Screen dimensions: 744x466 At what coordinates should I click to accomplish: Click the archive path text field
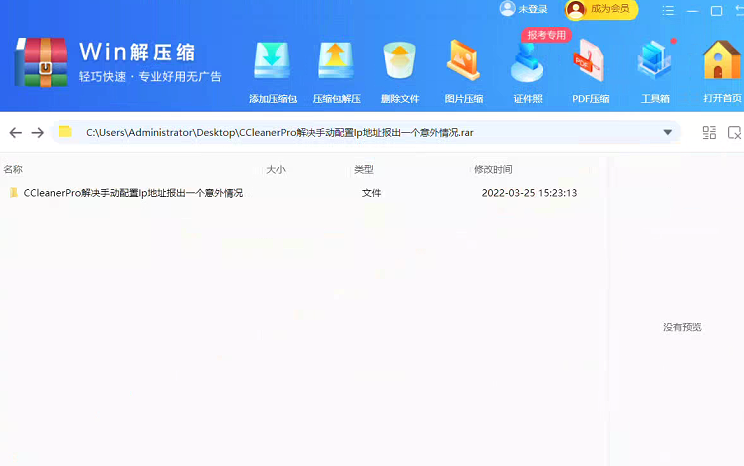pos(366,132)
